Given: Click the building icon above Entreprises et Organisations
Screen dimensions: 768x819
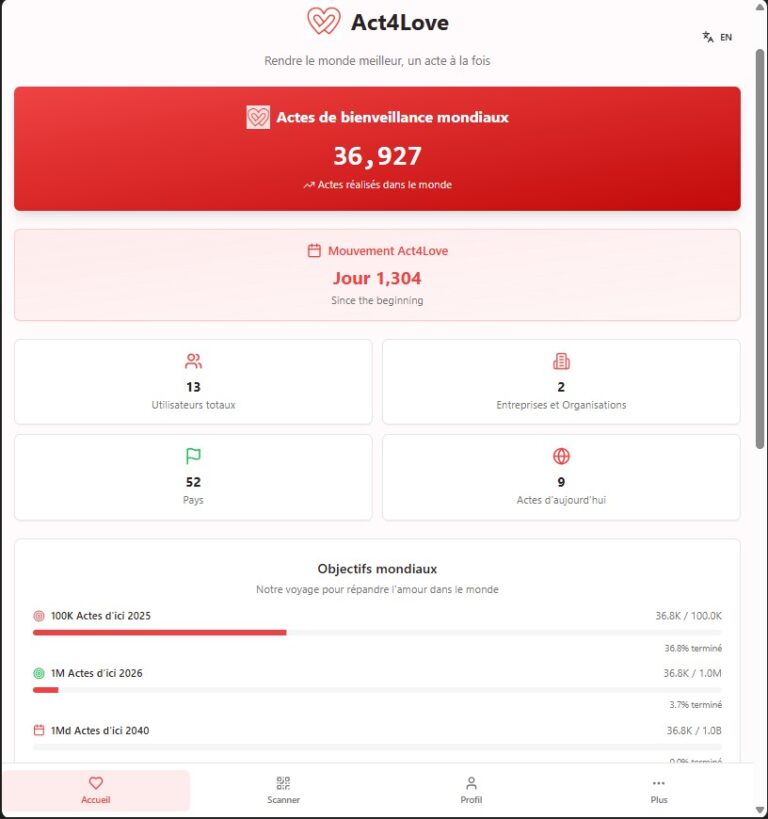Looking at the screenshot, I should 561,361.
